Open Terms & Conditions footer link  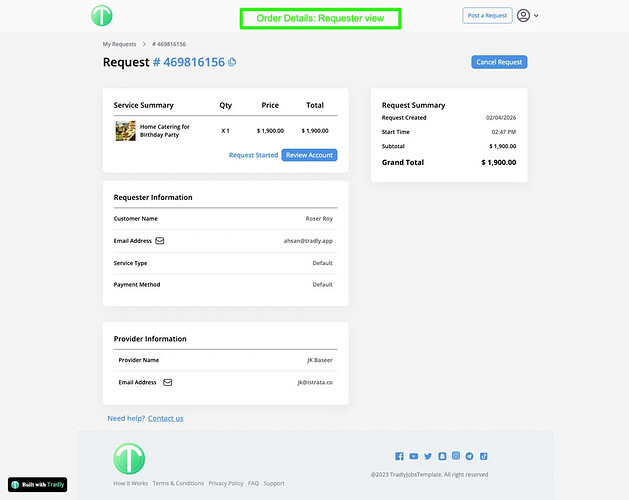click(x=178, y=483)
